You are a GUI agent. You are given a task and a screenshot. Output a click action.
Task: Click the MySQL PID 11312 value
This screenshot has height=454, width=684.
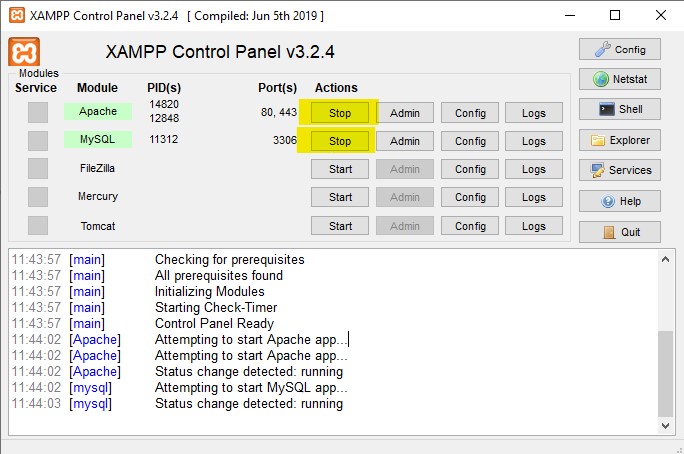pos(164,139)
